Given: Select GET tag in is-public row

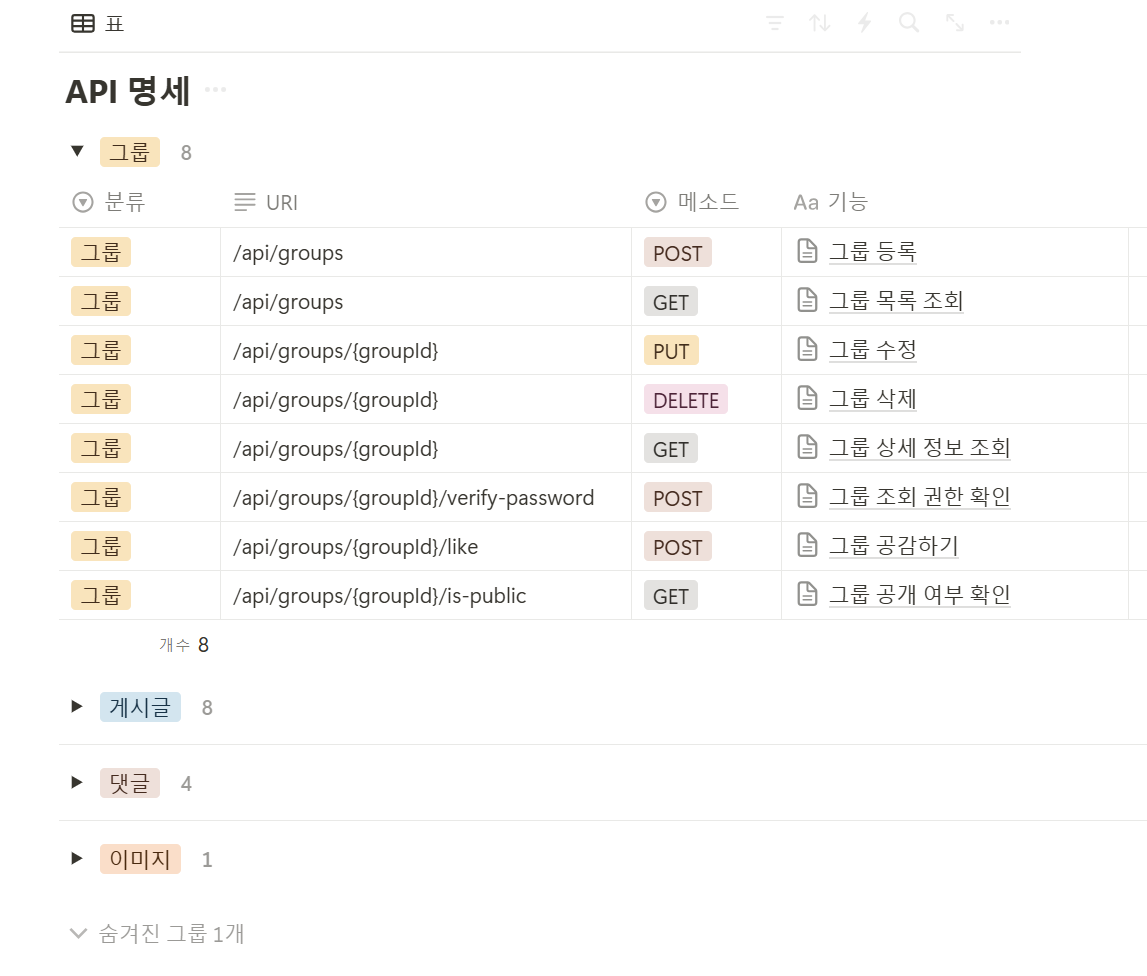Looking at the screenshot, I should pos(671,596).
